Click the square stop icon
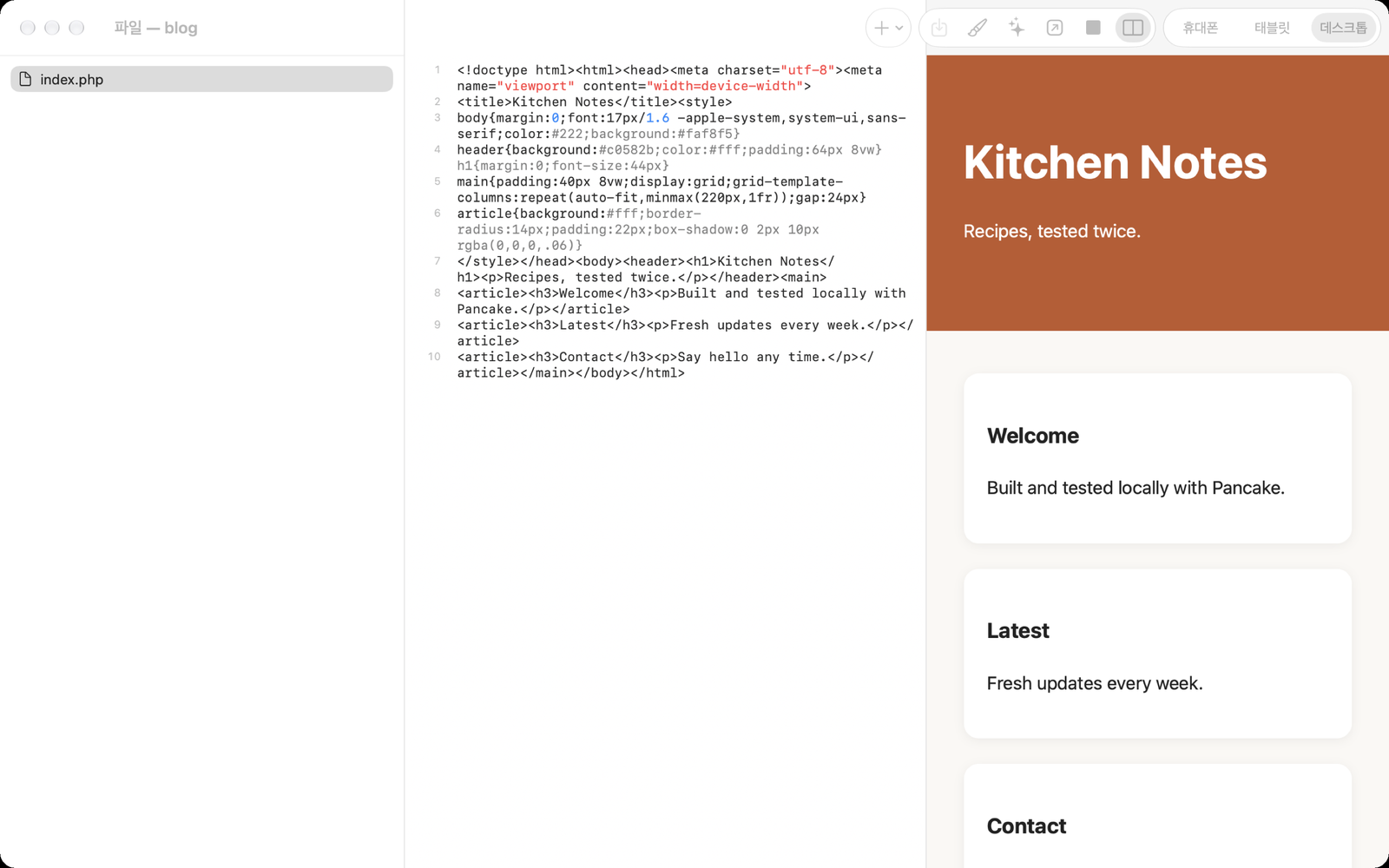Image resolution: width=1389 pixels, height=868 pixels. (x=1093, y=28)
